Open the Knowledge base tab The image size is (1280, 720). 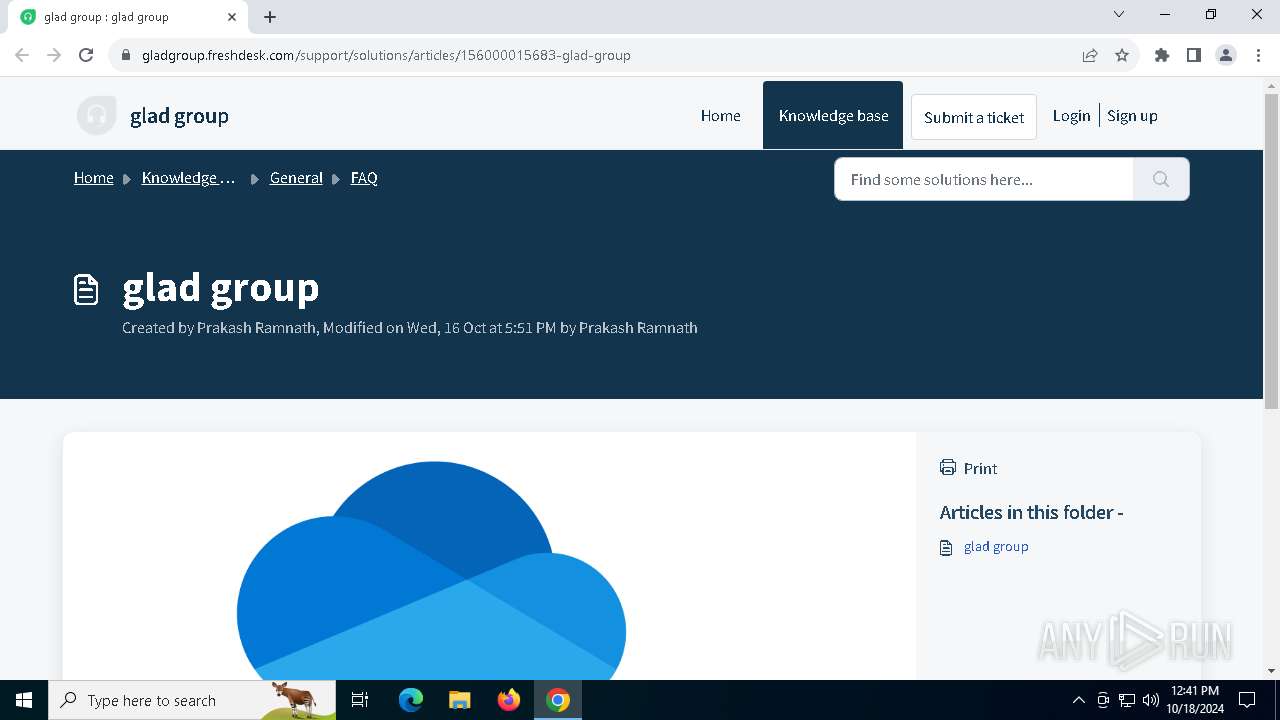tap(833, 115)
